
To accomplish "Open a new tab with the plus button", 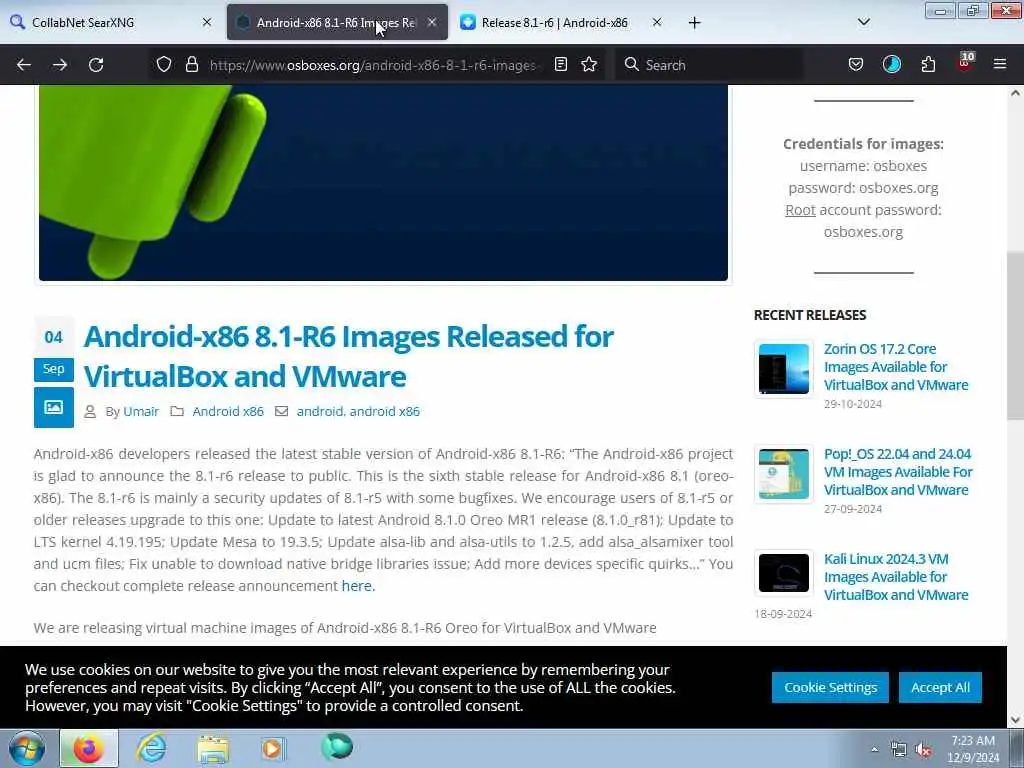I will coord(694,23).
